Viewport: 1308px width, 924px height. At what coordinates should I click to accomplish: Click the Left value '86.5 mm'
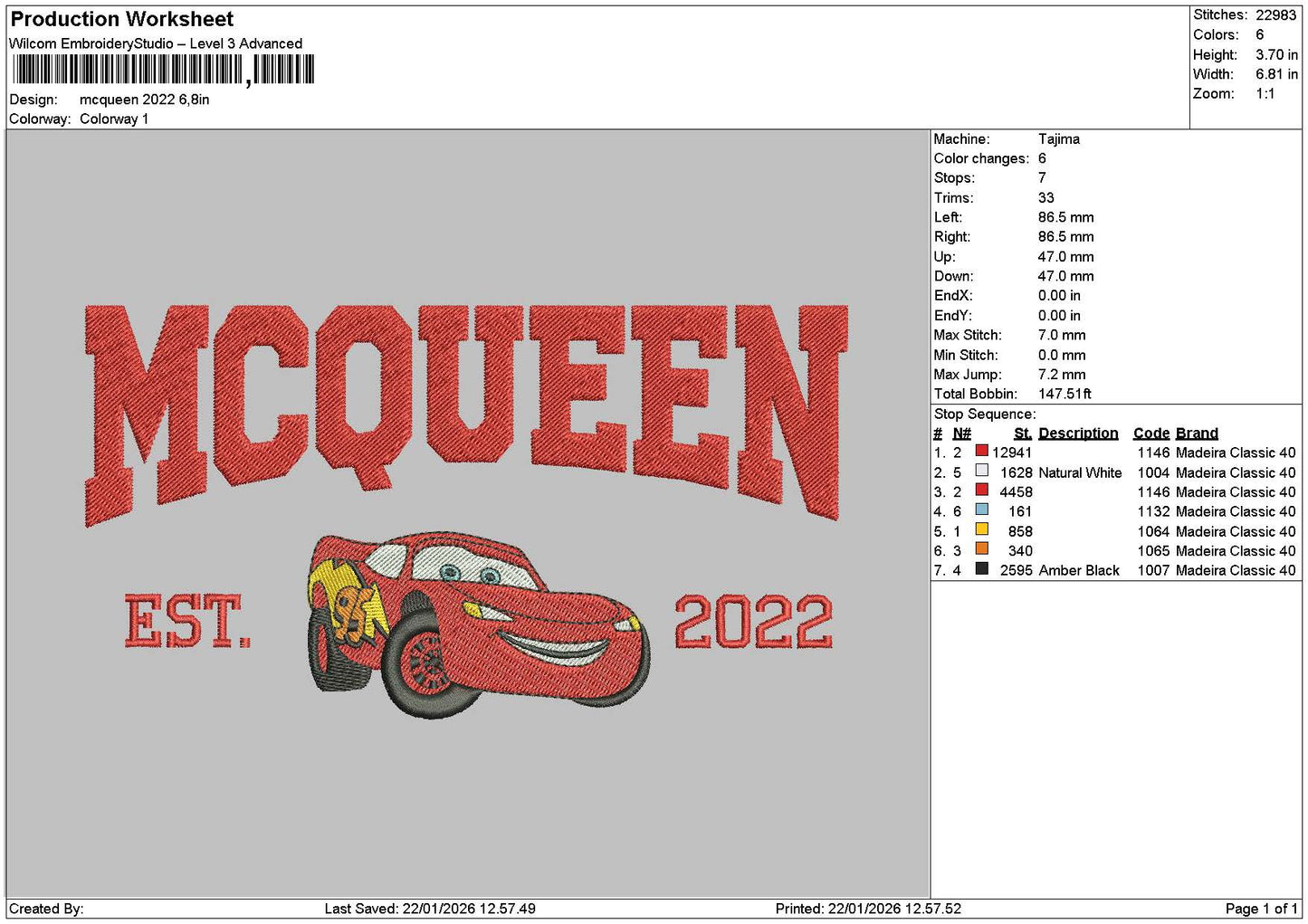tap(1065, 217)
